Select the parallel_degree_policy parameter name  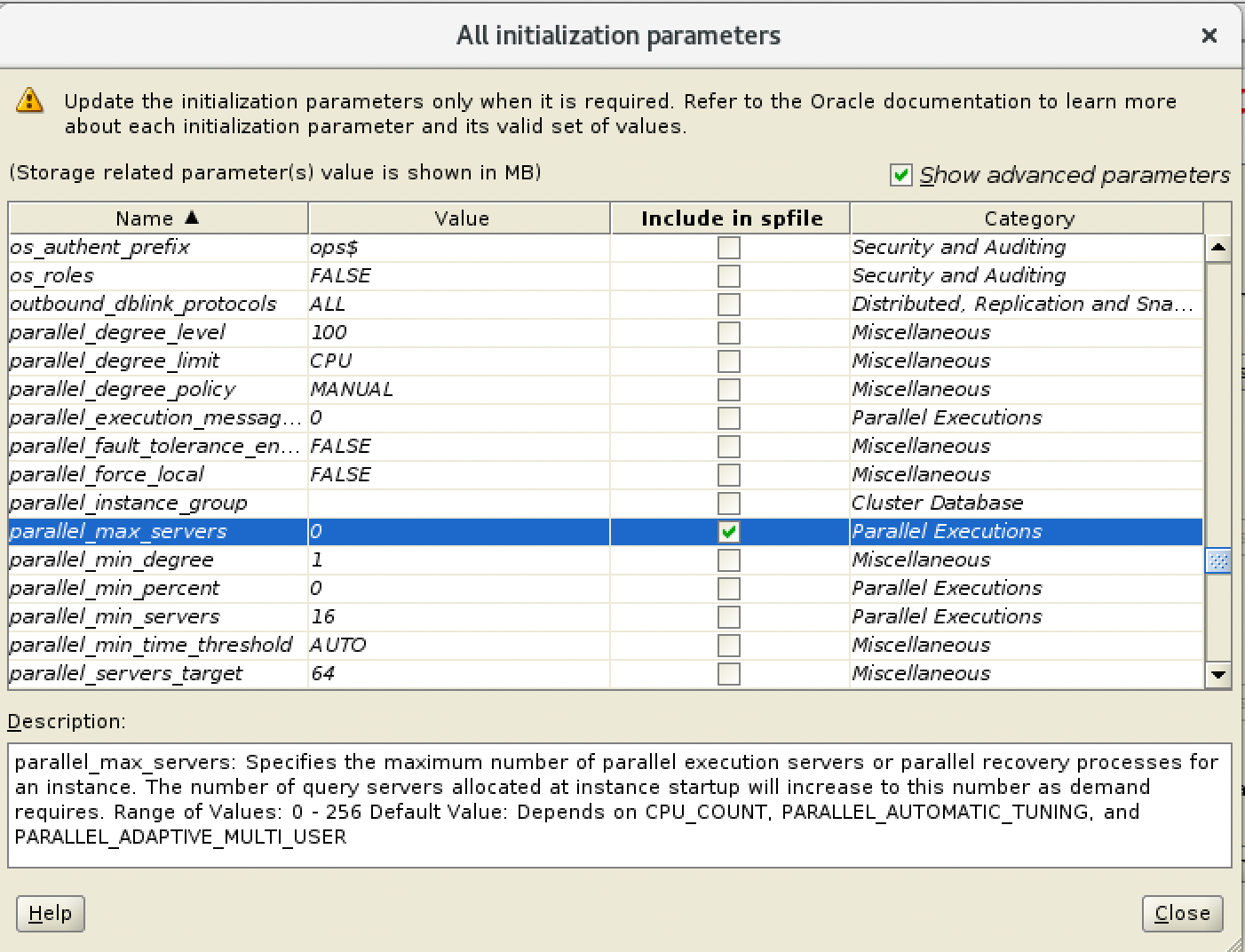158,390
